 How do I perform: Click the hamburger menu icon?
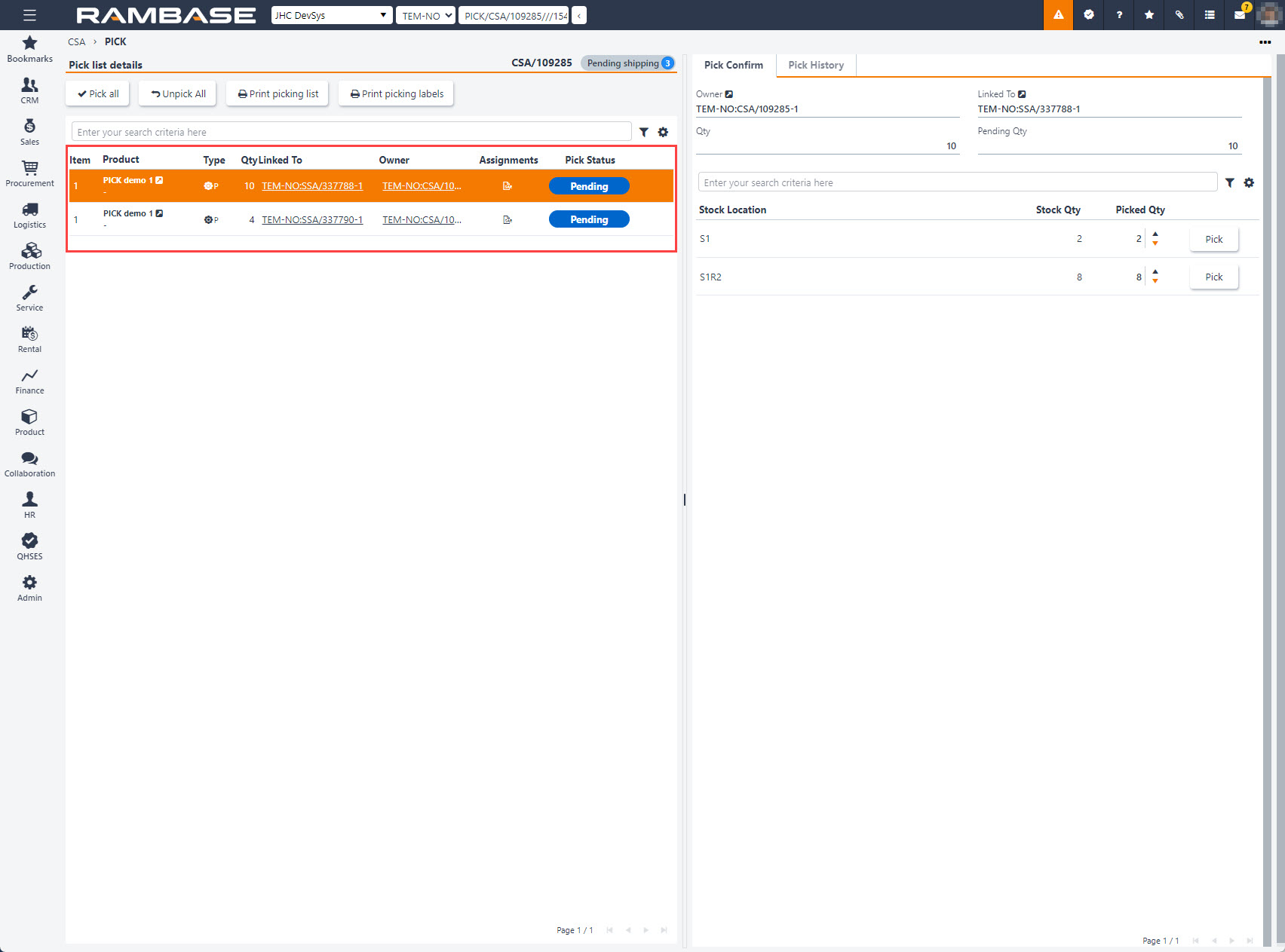tap(29, 15)
